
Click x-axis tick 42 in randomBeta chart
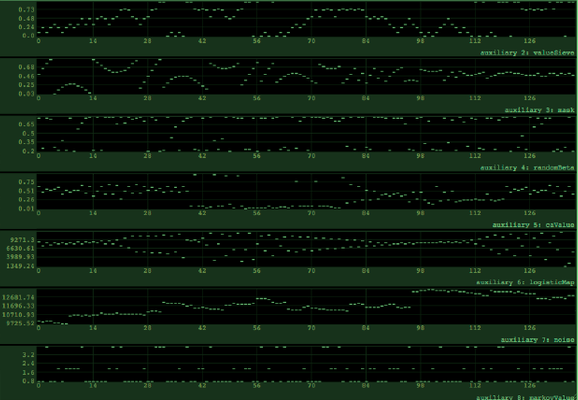coord(202,156)
